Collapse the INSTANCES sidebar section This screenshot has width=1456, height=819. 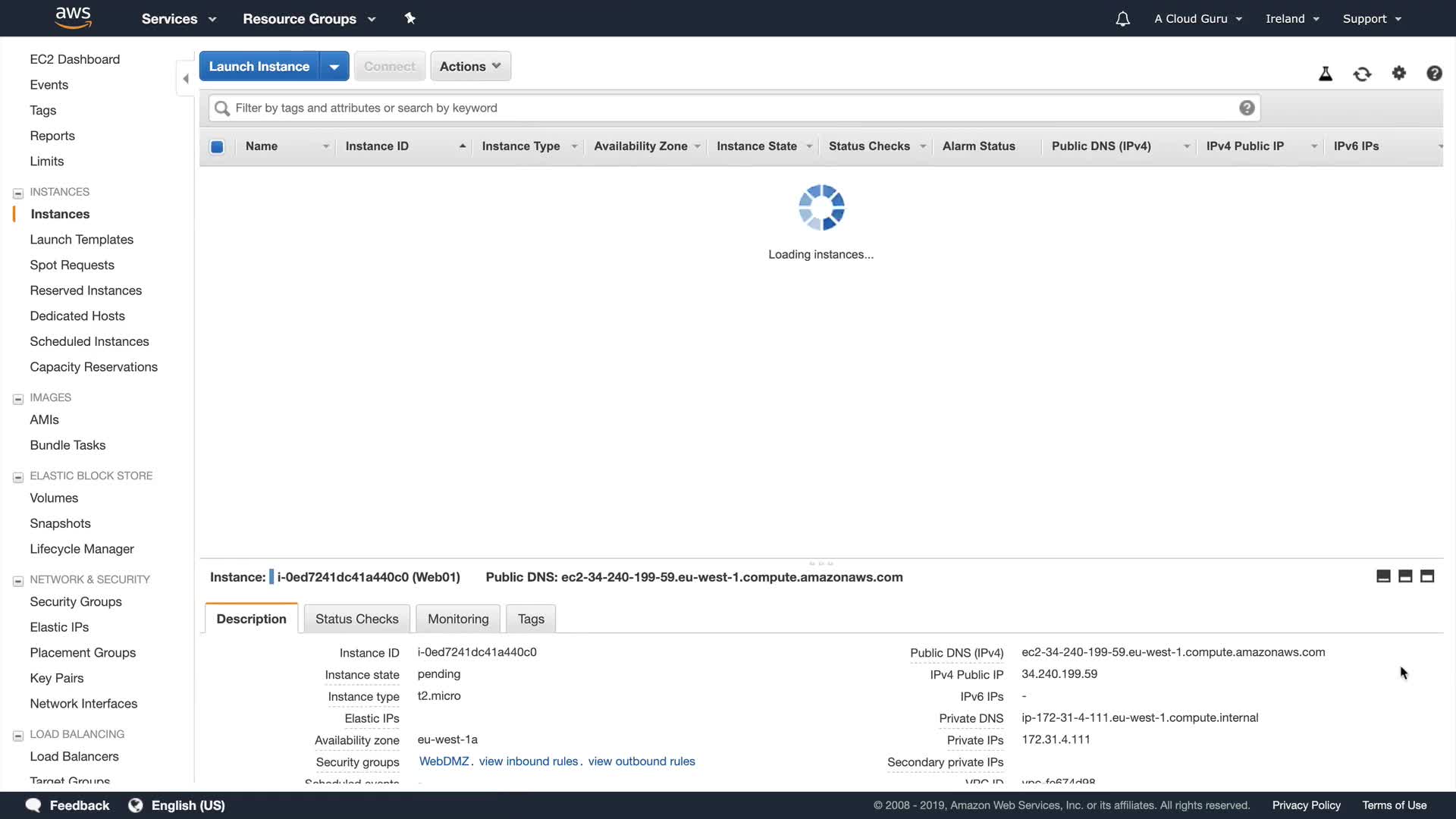(x=18, y=193)
